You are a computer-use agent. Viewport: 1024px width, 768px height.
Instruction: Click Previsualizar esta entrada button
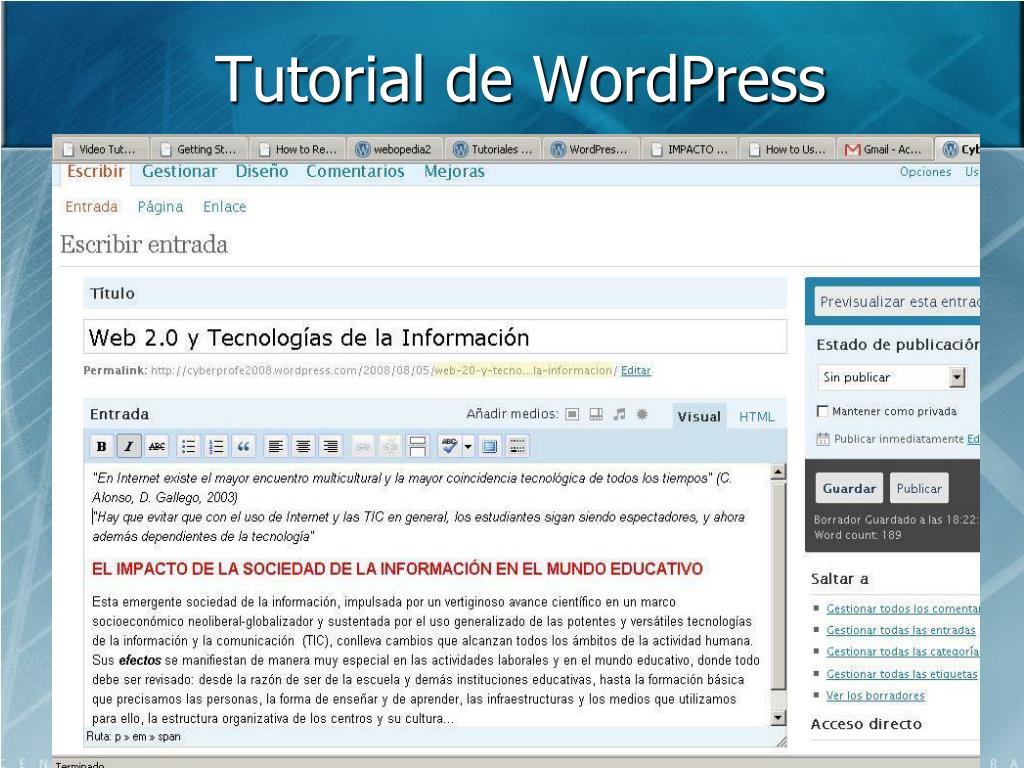tap(897, 302)
